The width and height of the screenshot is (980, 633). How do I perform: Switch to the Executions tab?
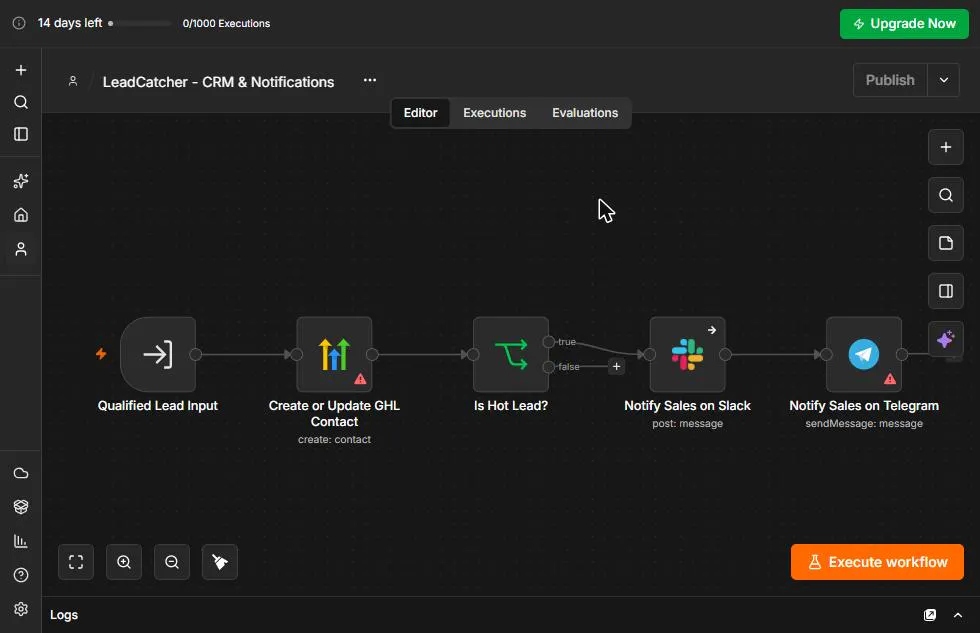pyautogui.click(x=494, y=113)
